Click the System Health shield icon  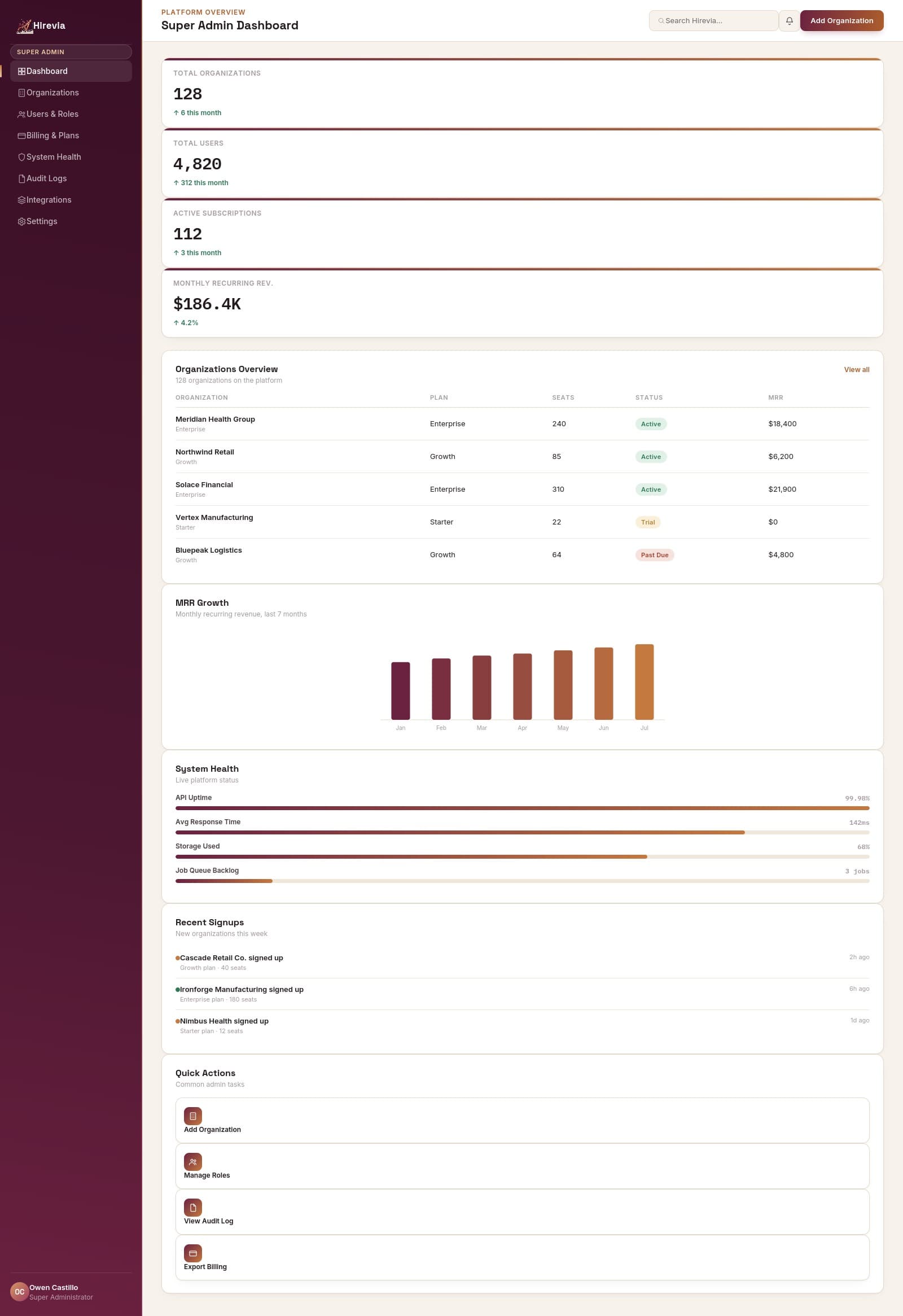21,158
